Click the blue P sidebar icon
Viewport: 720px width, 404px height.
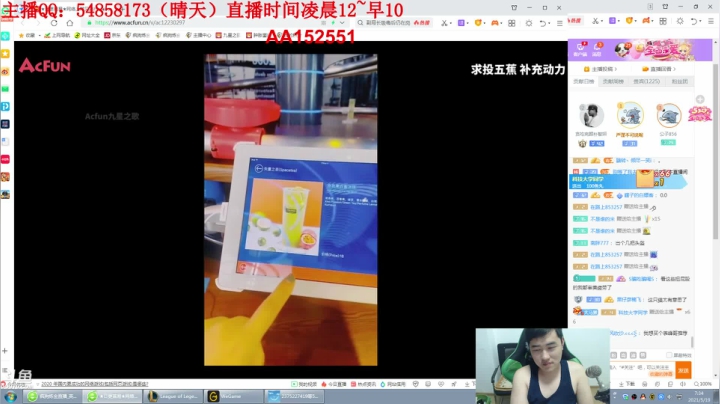[6, 107]
